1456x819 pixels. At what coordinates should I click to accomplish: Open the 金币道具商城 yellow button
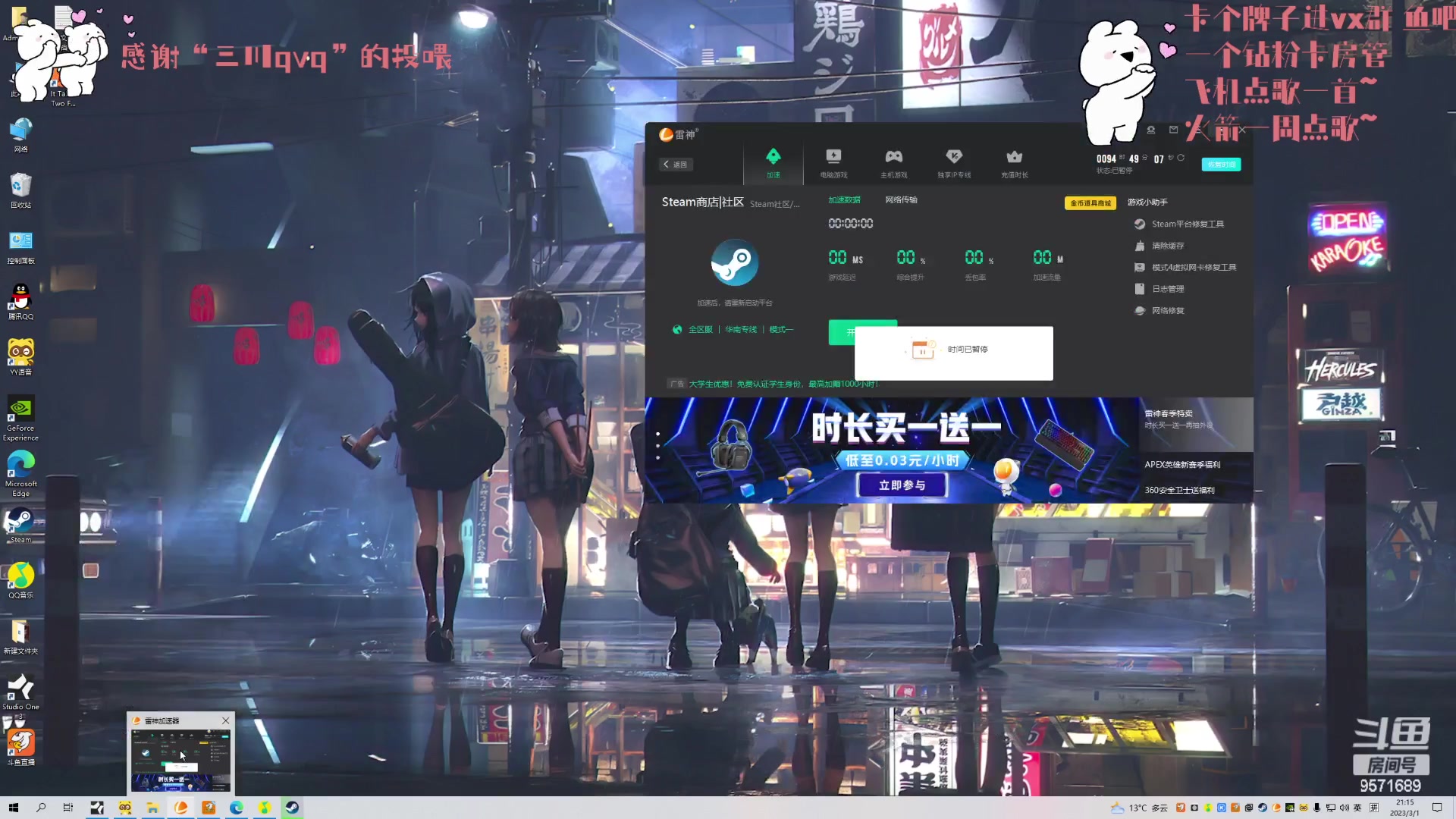[1090, 203]
